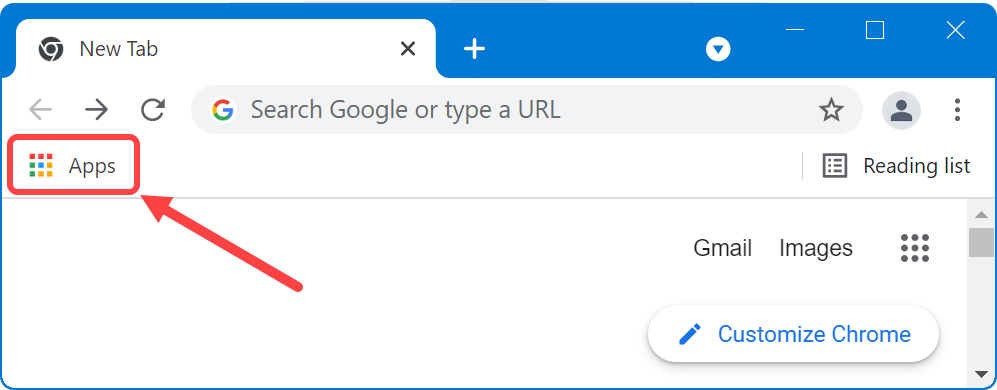Click the scrollbar down arrow
The image size is (997, 390).
[x=982, y=373]
